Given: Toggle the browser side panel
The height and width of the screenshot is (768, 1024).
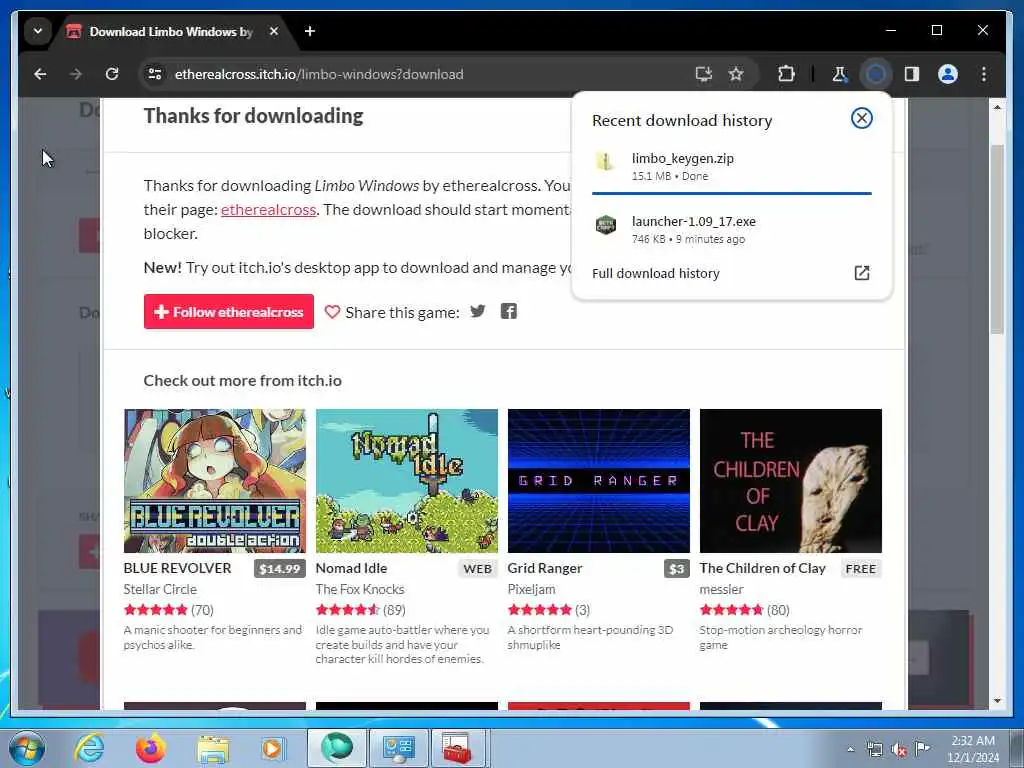Looking at the screenshot, I should (x=912, y=74).
